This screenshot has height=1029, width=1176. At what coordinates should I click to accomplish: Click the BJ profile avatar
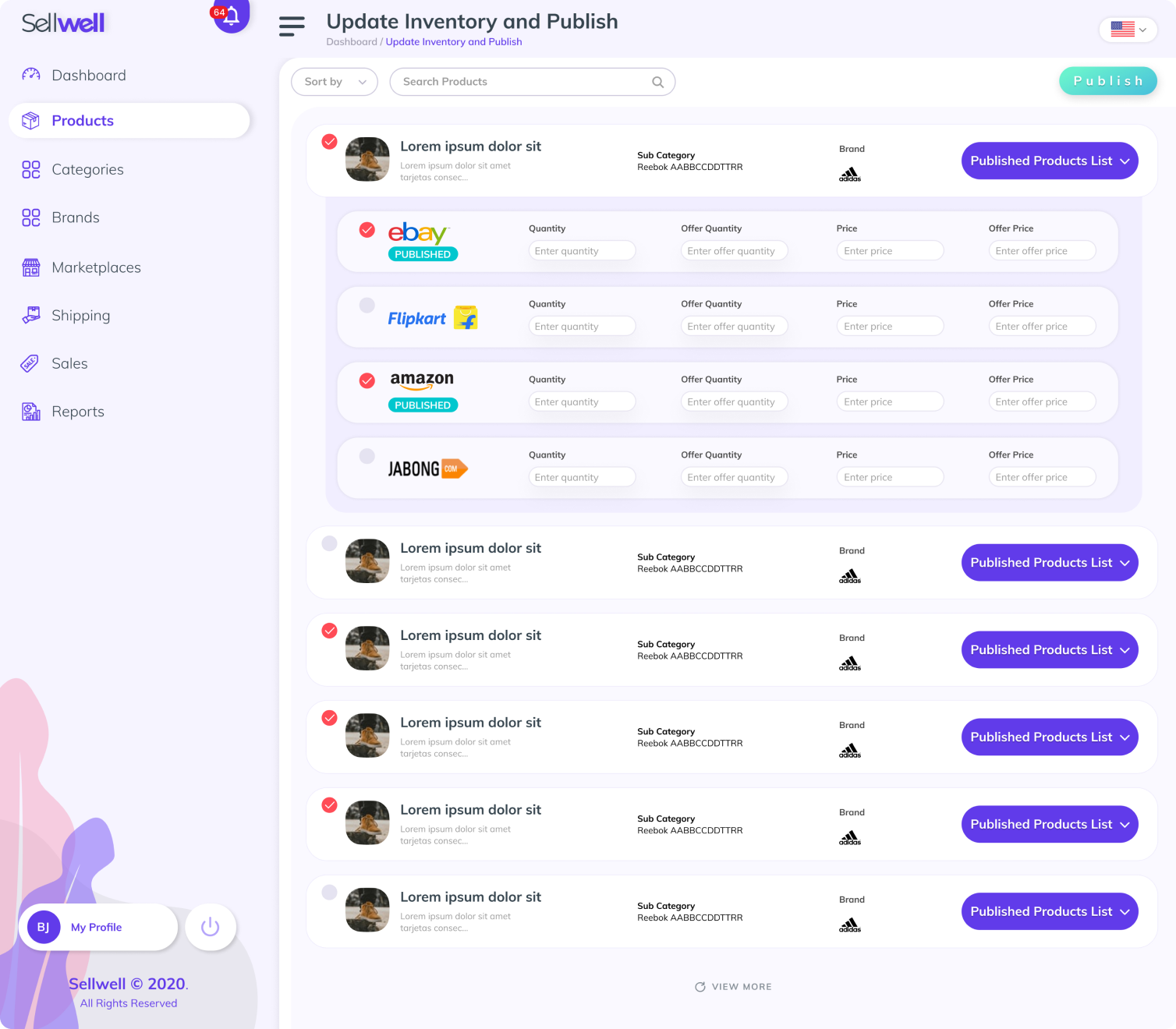click(44, 927)
